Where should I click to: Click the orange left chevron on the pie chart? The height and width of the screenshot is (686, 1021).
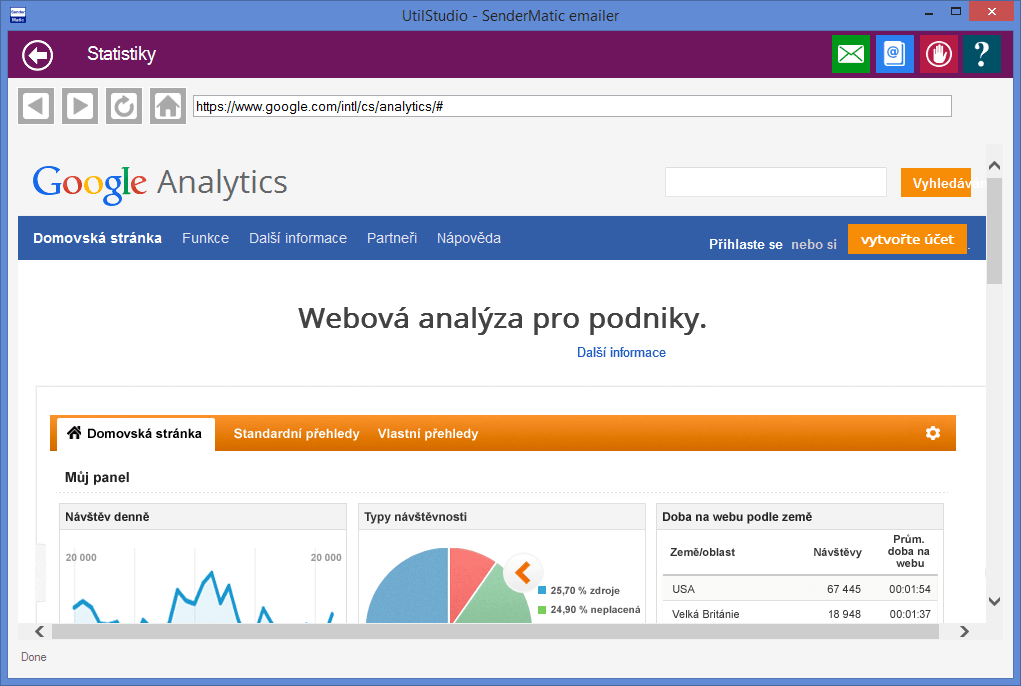(523, 573)
